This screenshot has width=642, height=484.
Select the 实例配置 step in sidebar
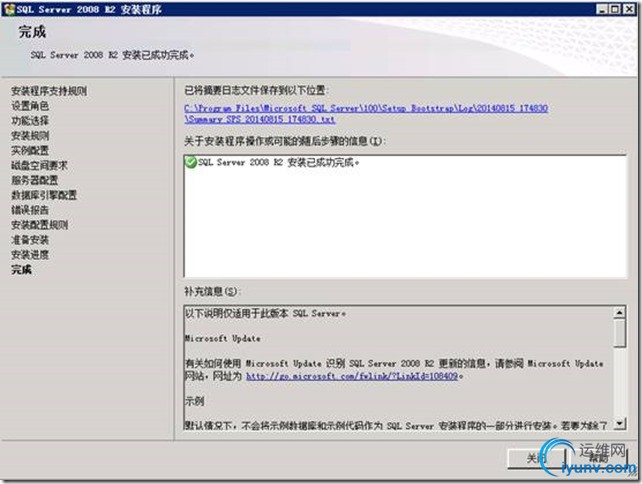pyautogui.click(x=30, y=150)
